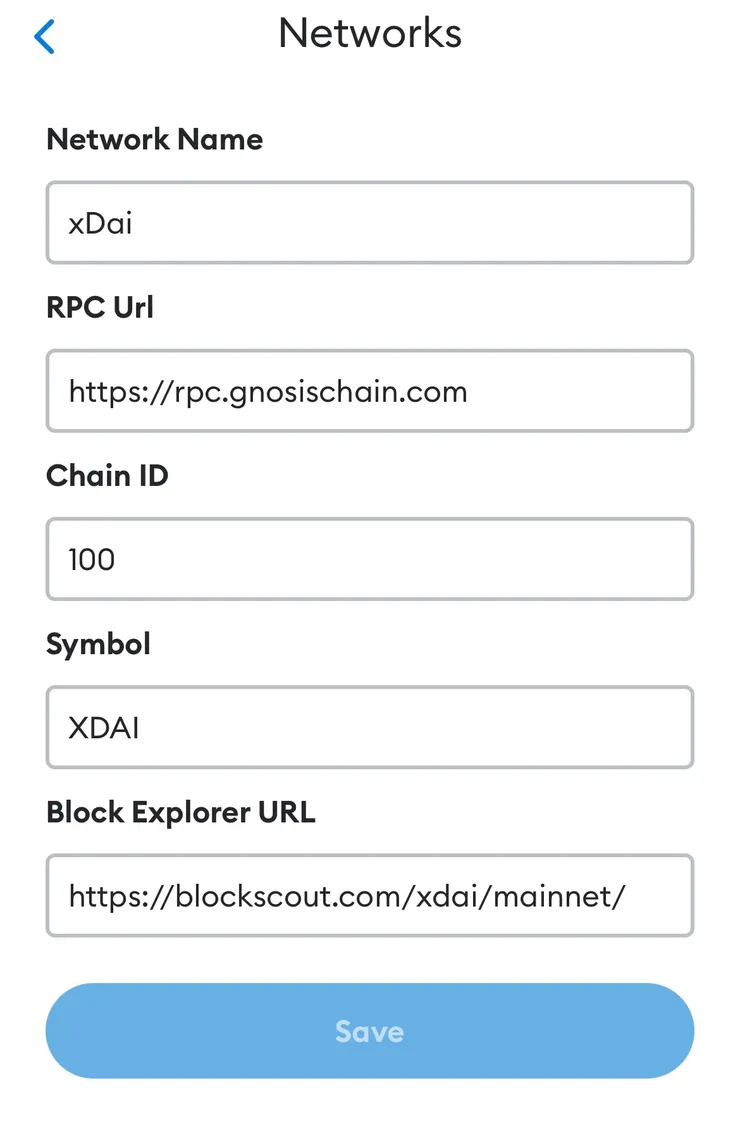The height and width of the screenshot is (1130, 740).
Task: Click the Block Explorer URL label
Action: click(x=181, y=811)
